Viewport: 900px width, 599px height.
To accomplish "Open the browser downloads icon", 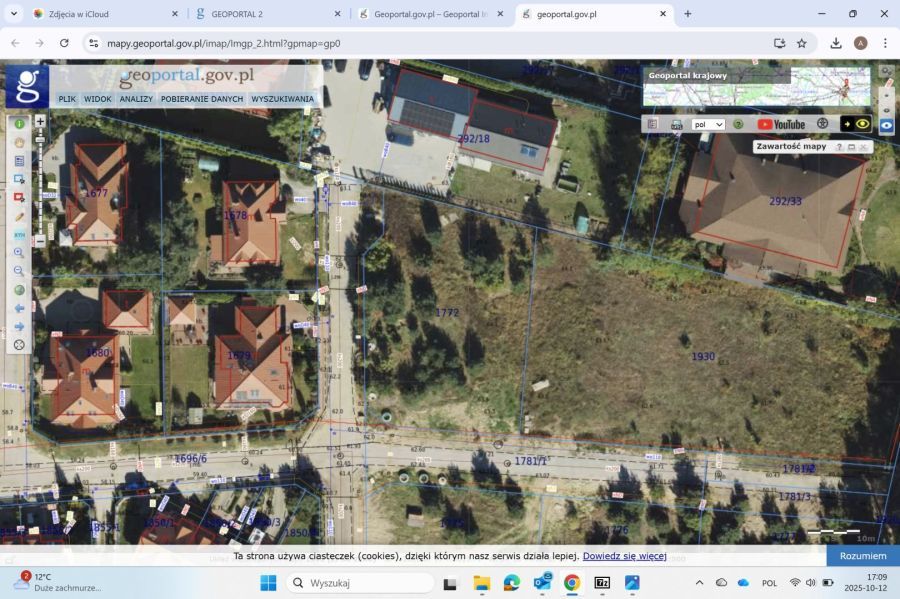I will pos(836,43).
